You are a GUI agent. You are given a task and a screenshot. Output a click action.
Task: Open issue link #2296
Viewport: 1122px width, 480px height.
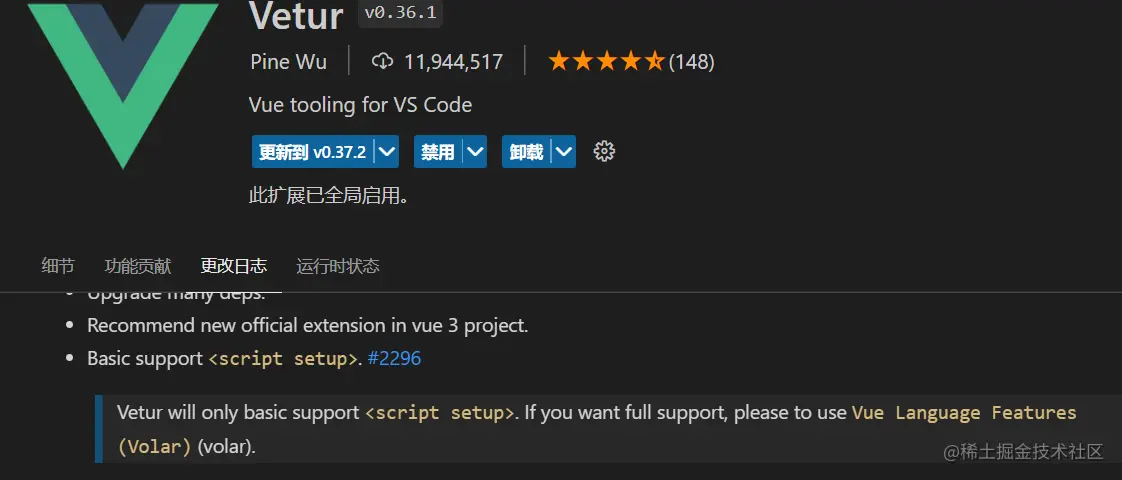point(394,358)
